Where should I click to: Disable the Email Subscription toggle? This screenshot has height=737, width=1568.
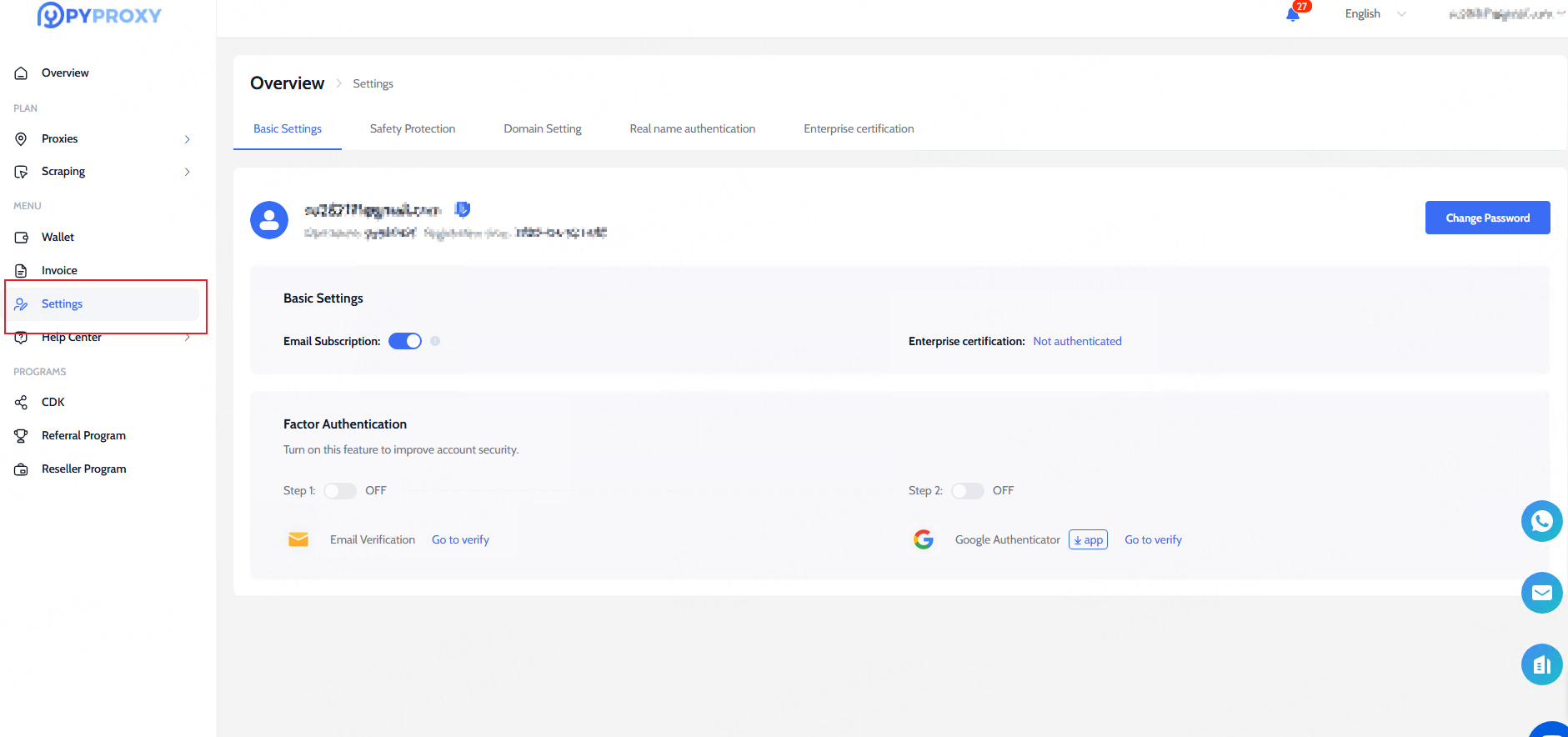coord(405,341)
